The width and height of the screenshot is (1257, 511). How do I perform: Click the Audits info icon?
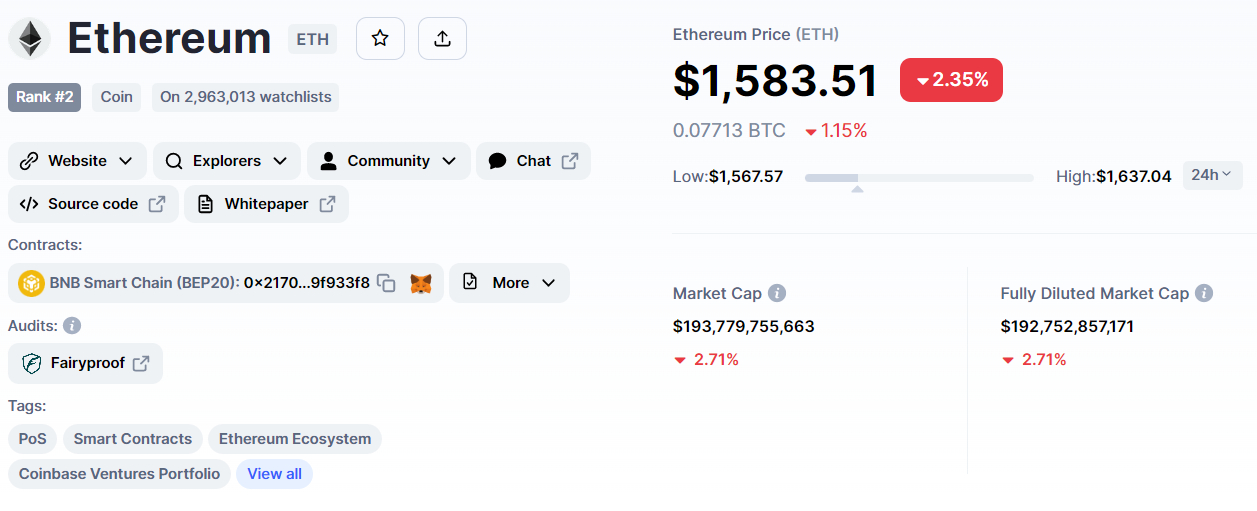tap(72, 326)
